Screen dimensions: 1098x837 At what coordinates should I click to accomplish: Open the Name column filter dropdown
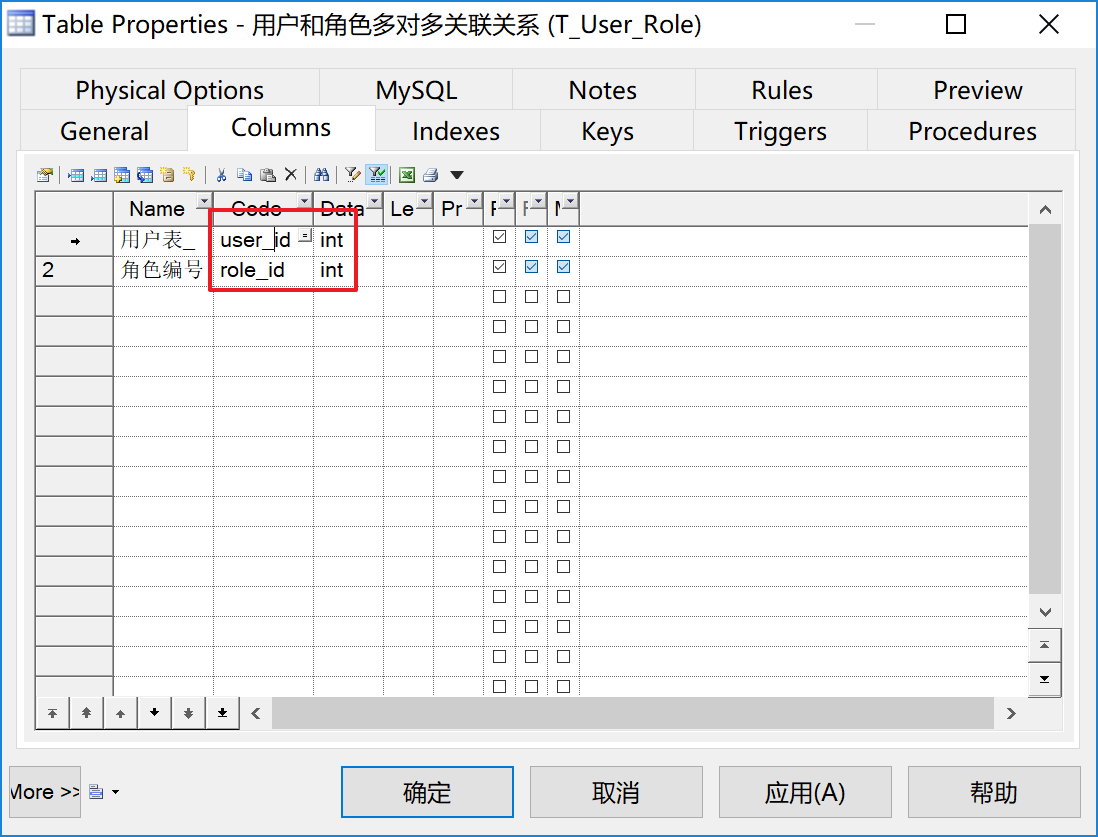pyautogui.click(x=204, y=202)
